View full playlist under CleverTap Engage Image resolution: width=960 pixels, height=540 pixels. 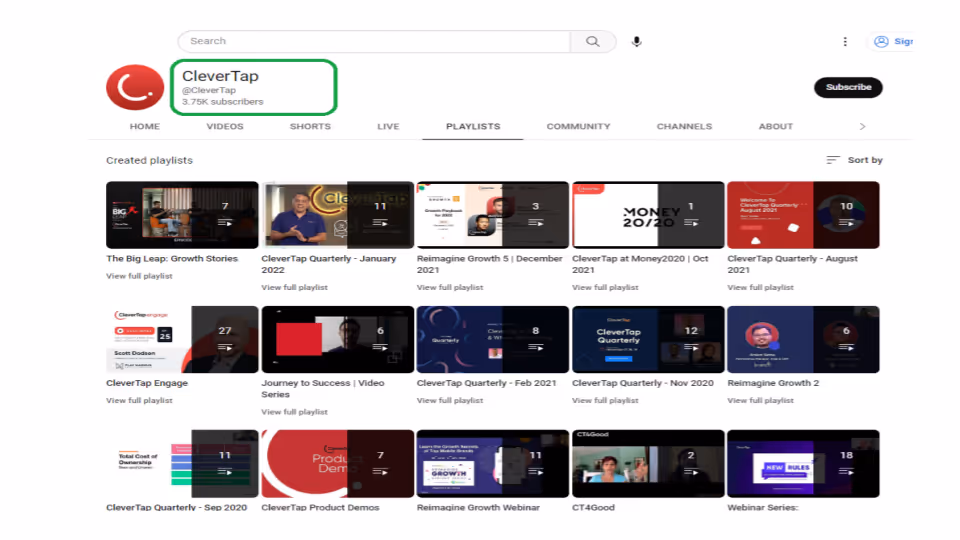coord(139,400)
